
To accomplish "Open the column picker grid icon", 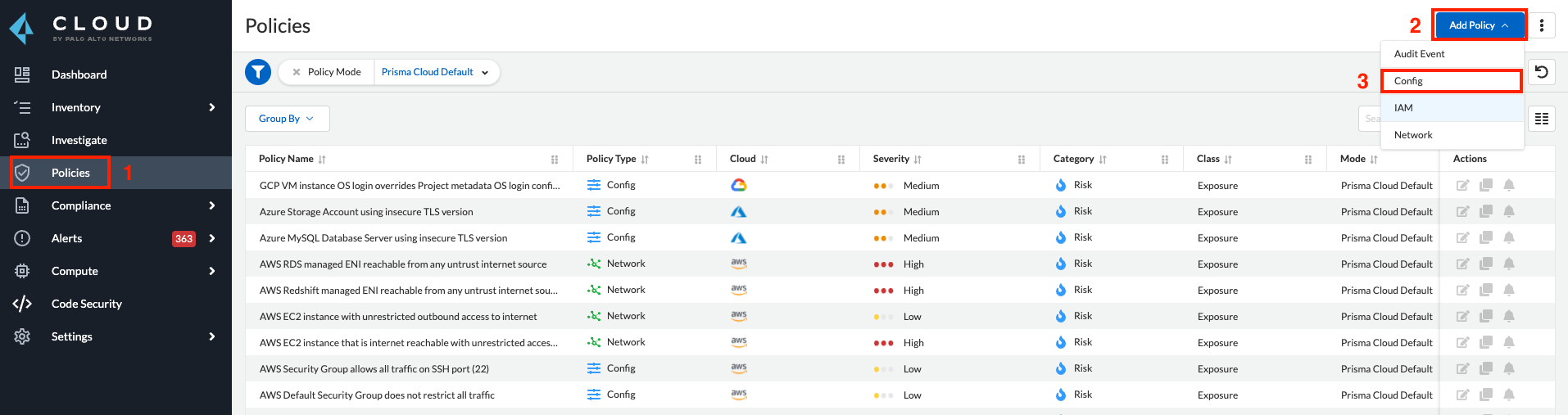I will coord(1541,119).
